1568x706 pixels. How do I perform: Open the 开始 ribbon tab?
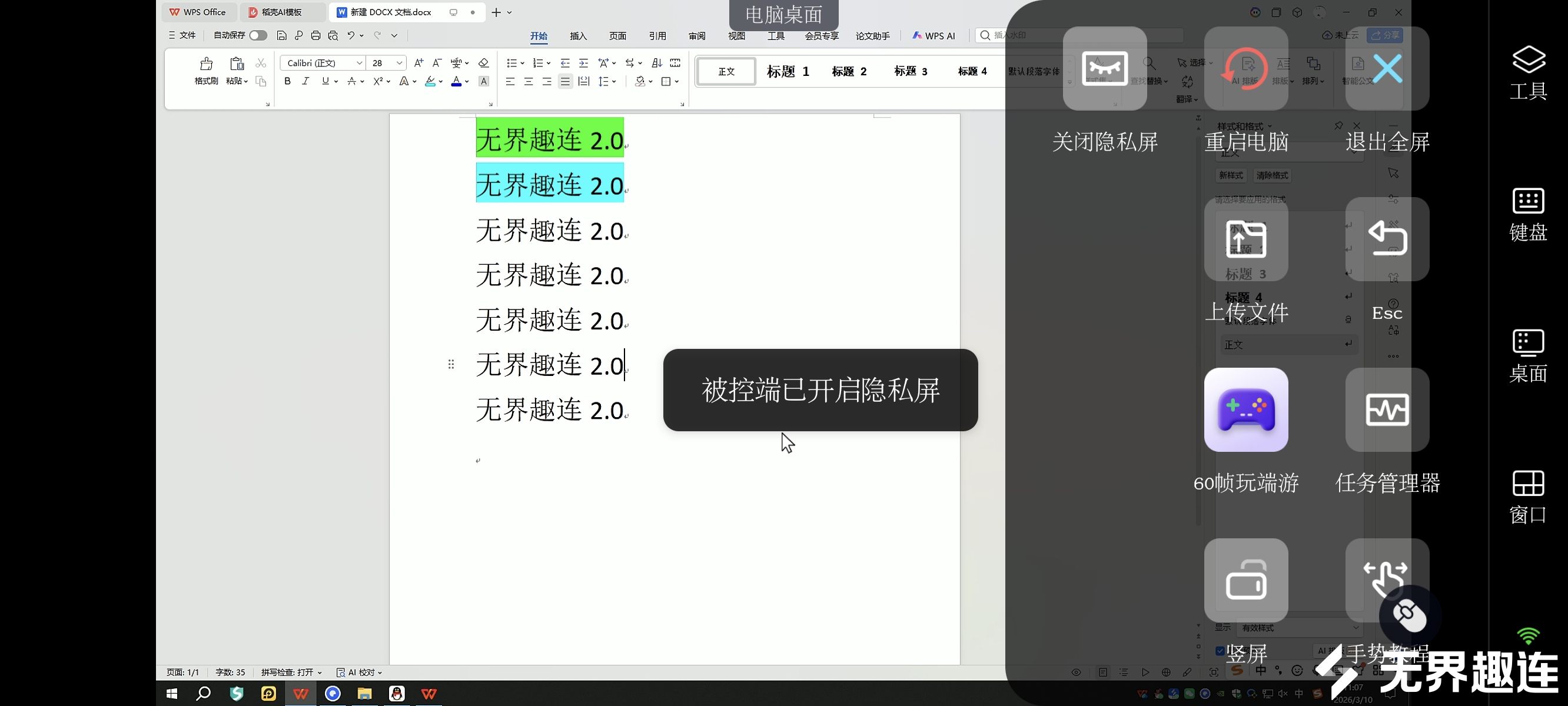(x=539, y=36)
